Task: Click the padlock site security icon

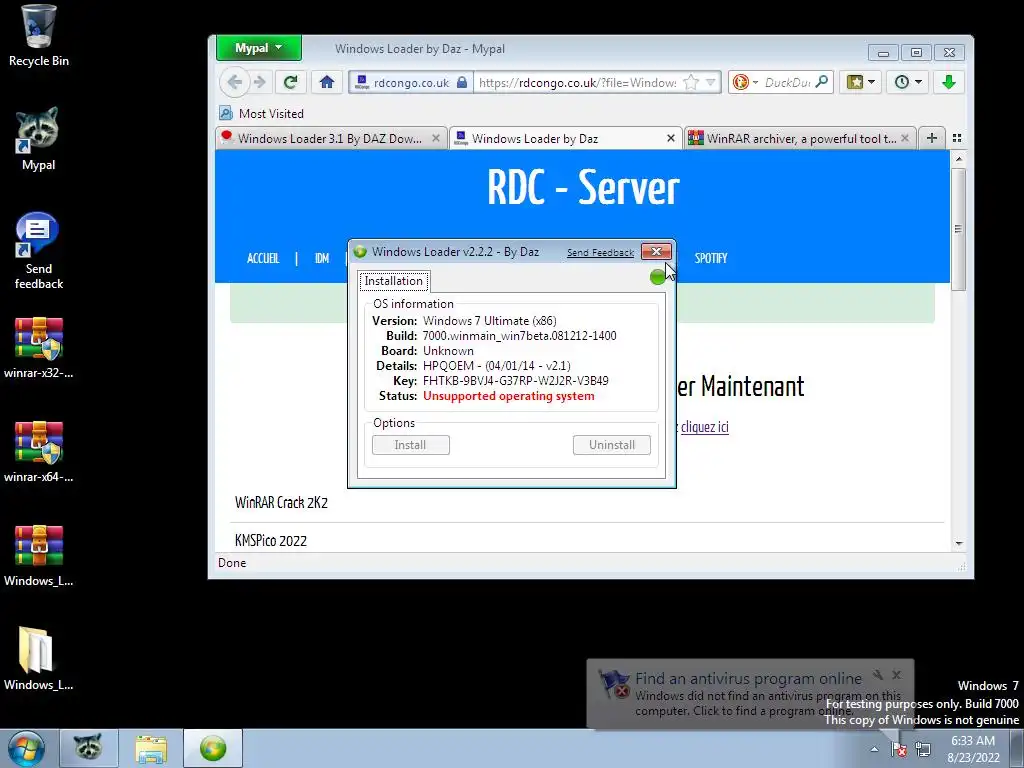Action: (462, 82)
